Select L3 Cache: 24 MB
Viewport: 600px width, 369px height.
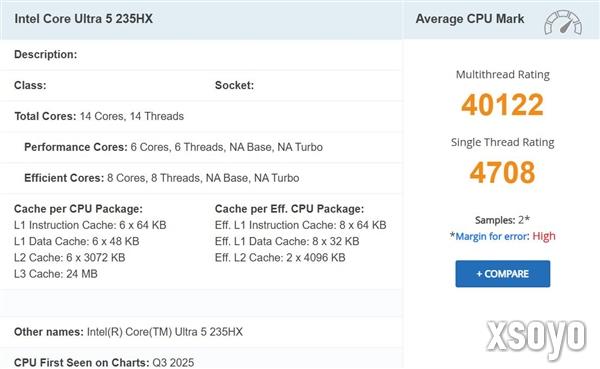pyautogui.click(x=56, y=274)
